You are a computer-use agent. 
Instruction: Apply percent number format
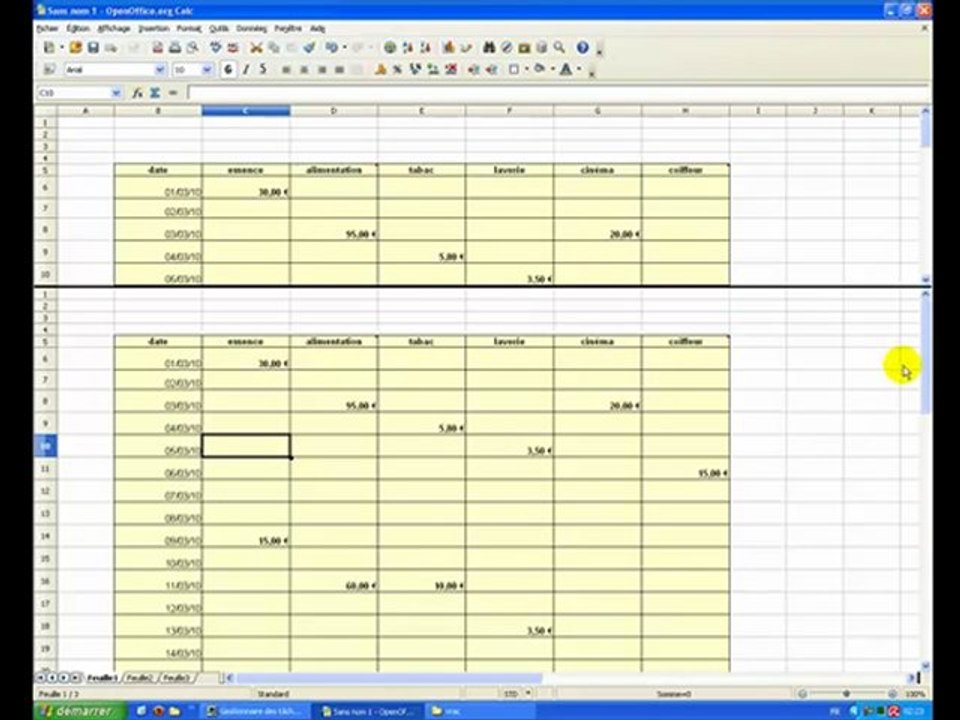click(x=397, y=70)
